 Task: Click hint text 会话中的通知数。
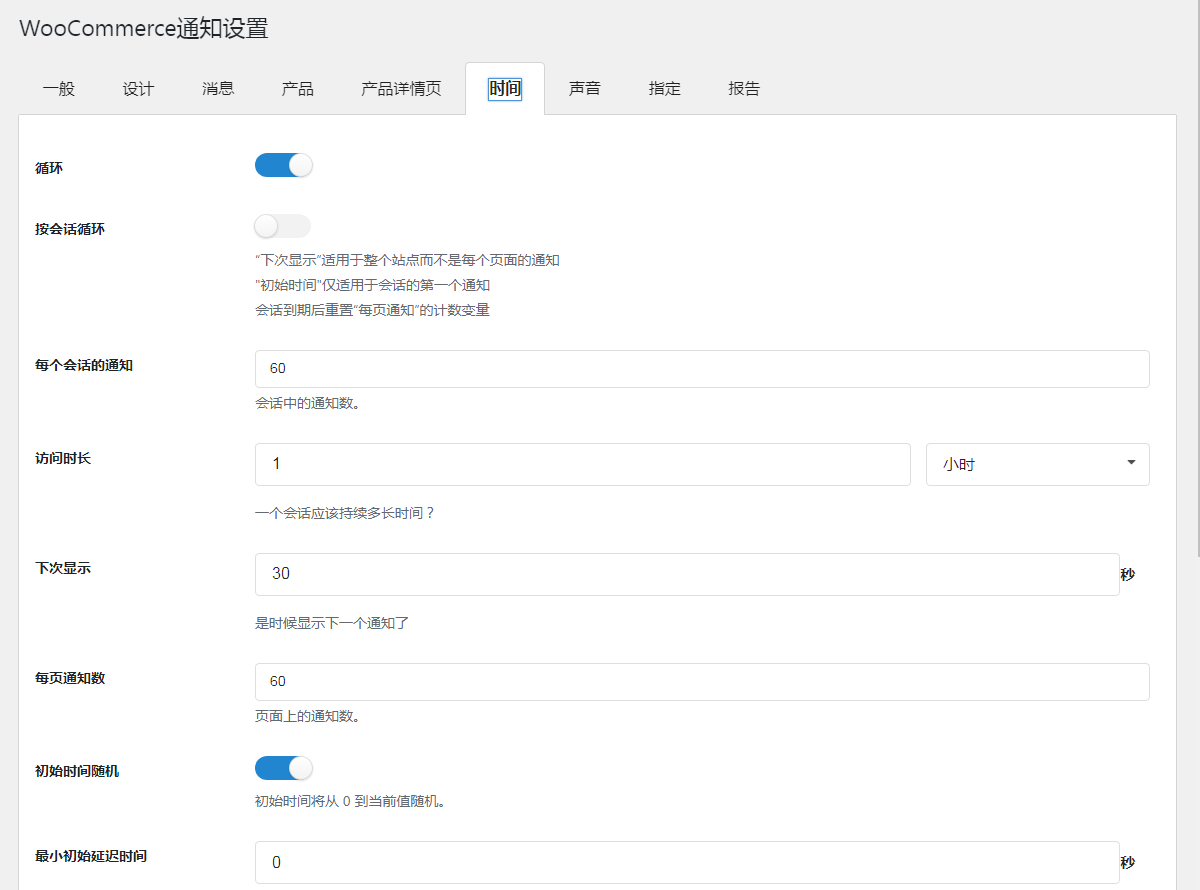[x=308, y=404]
